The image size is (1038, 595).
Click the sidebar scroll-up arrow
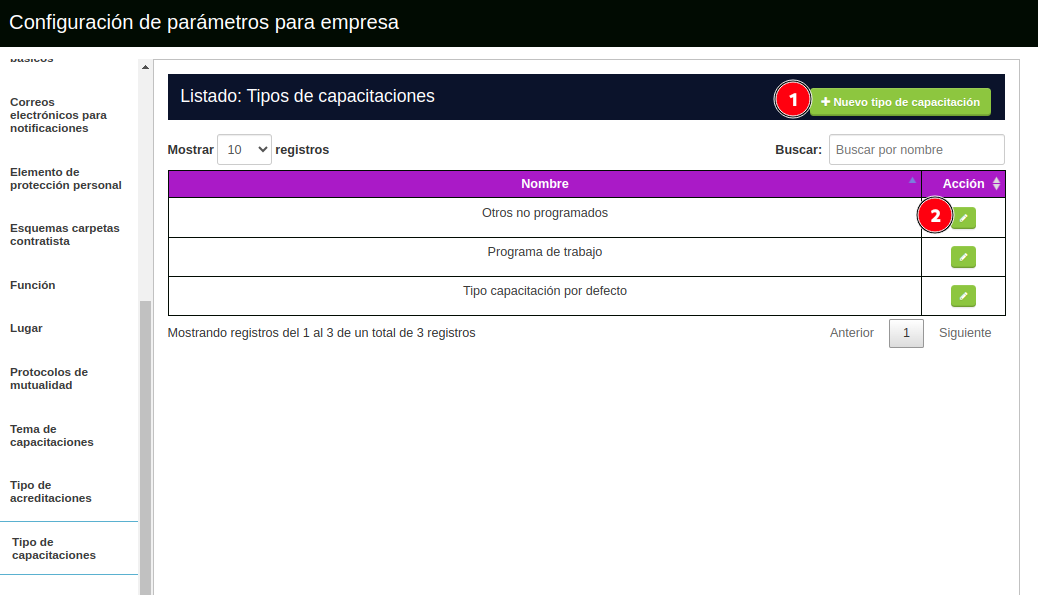point(145,67)
